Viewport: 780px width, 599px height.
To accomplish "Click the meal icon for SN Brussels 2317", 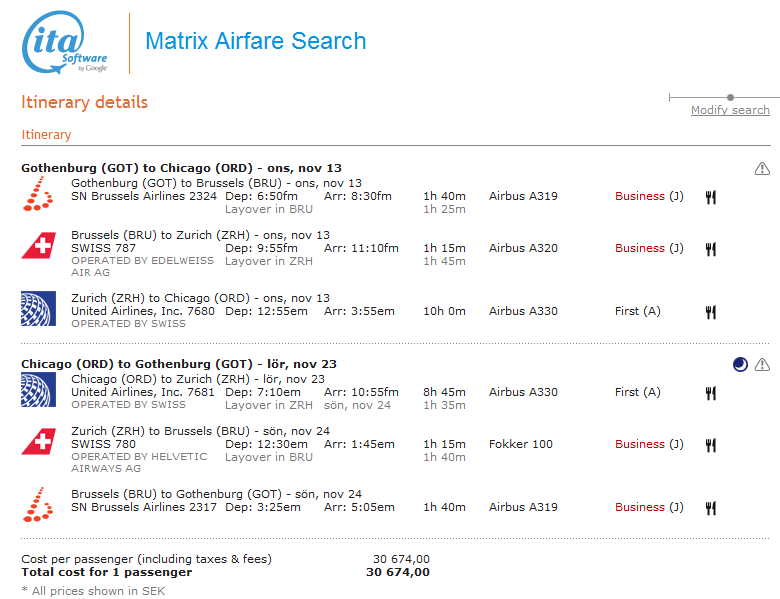I will [711, 508].
